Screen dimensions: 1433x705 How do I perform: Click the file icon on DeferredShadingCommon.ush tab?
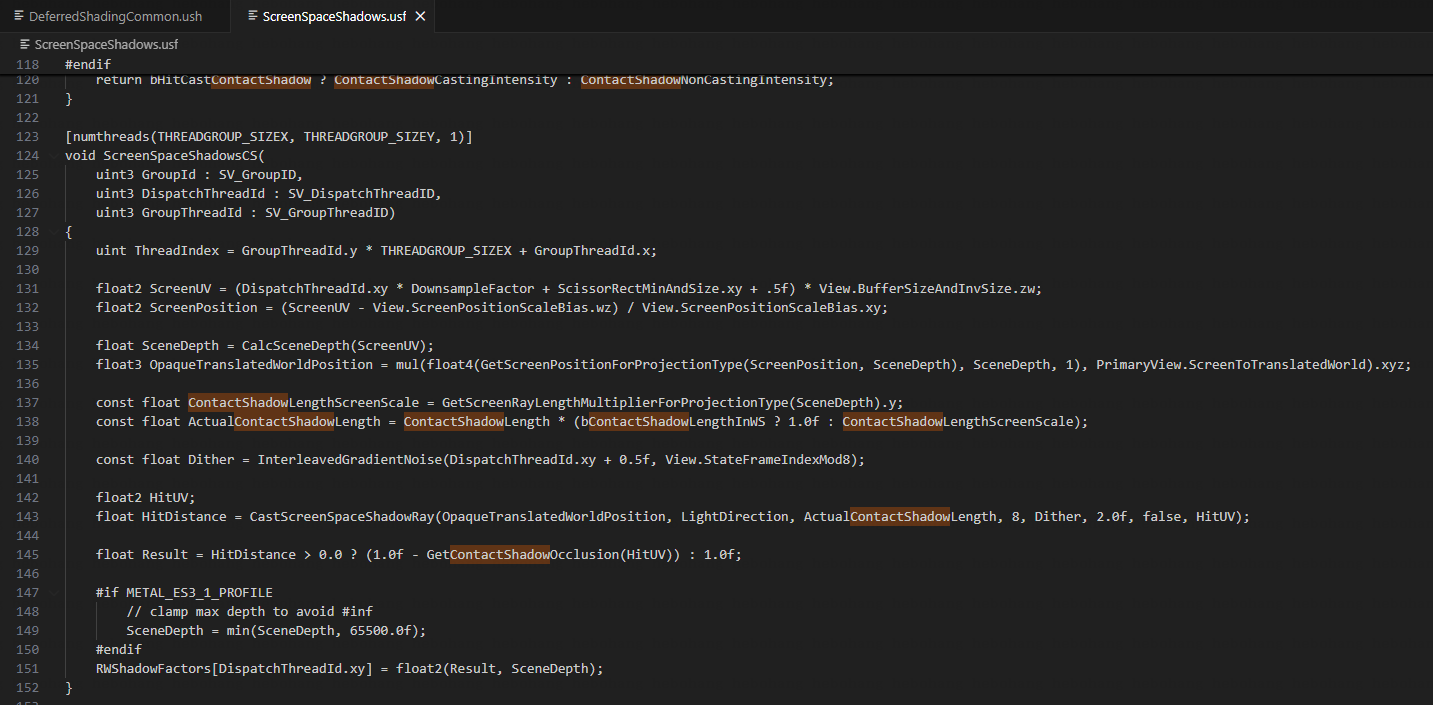pyautogui.click(x=18, y=17)
